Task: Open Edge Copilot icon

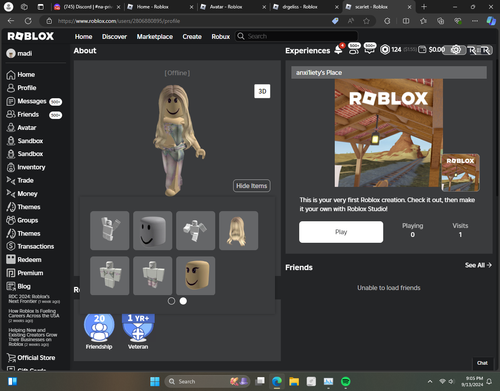Action: (x=491, y=21)
